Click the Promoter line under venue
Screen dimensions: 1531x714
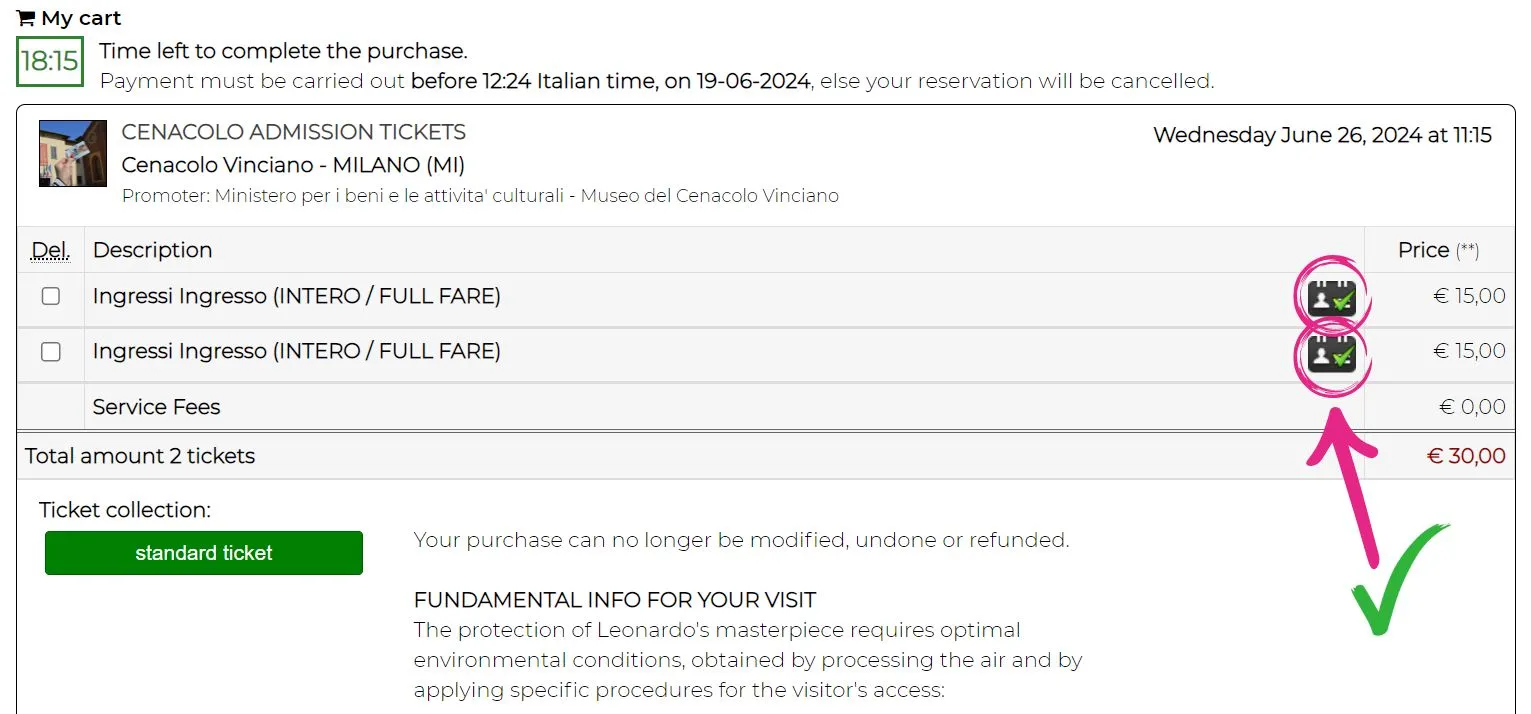[x=480, y=196]
